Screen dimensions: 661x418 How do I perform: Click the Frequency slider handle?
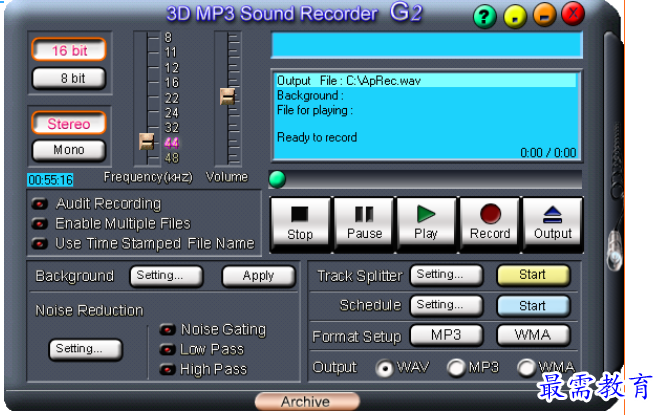click(x=147, y=142)
